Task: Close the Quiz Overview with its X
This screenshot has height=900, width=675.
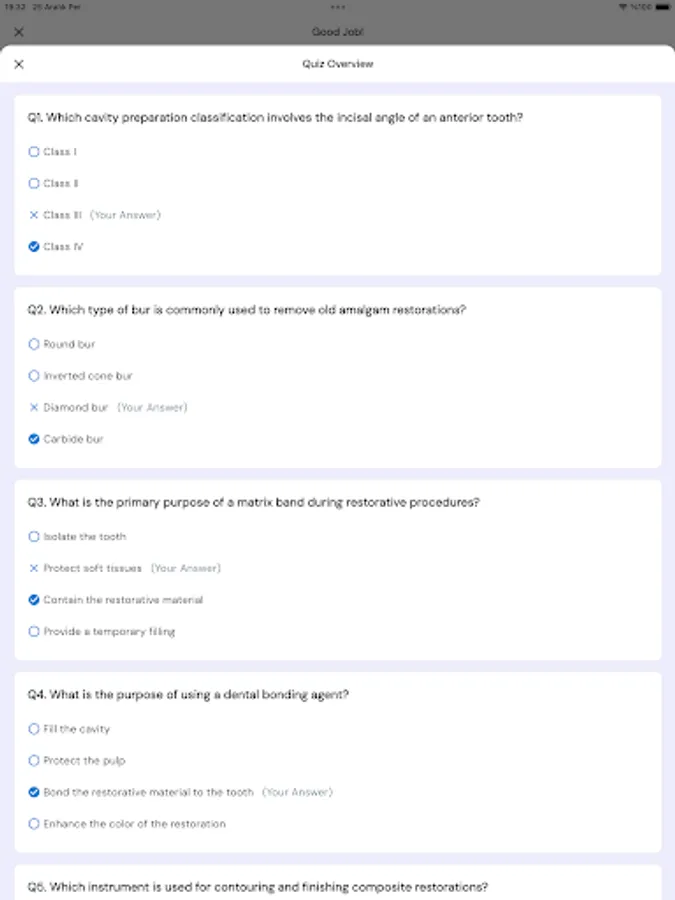Action: click(x=19, y=63)
